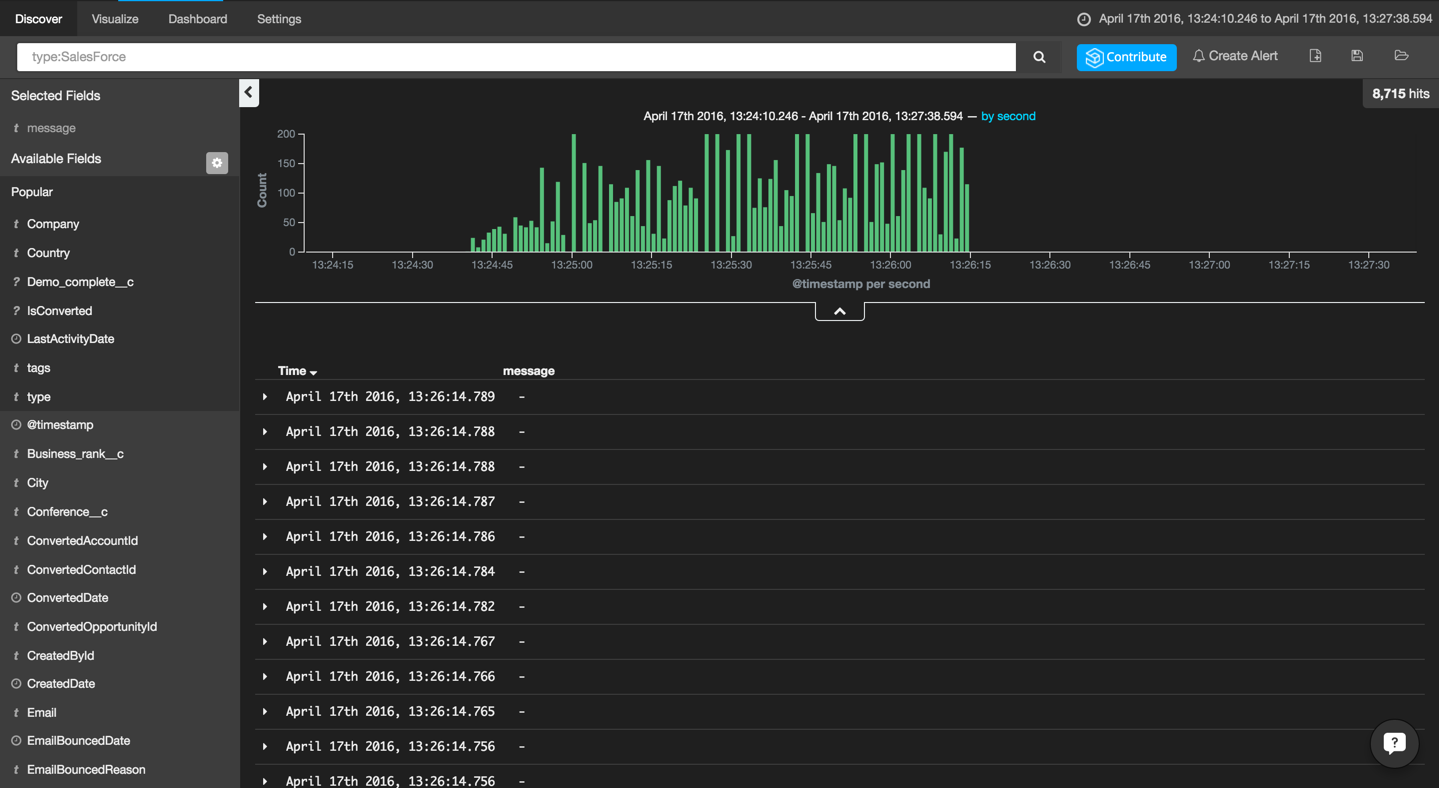Expand row with time 13:26:14.789

pos(265,397)
